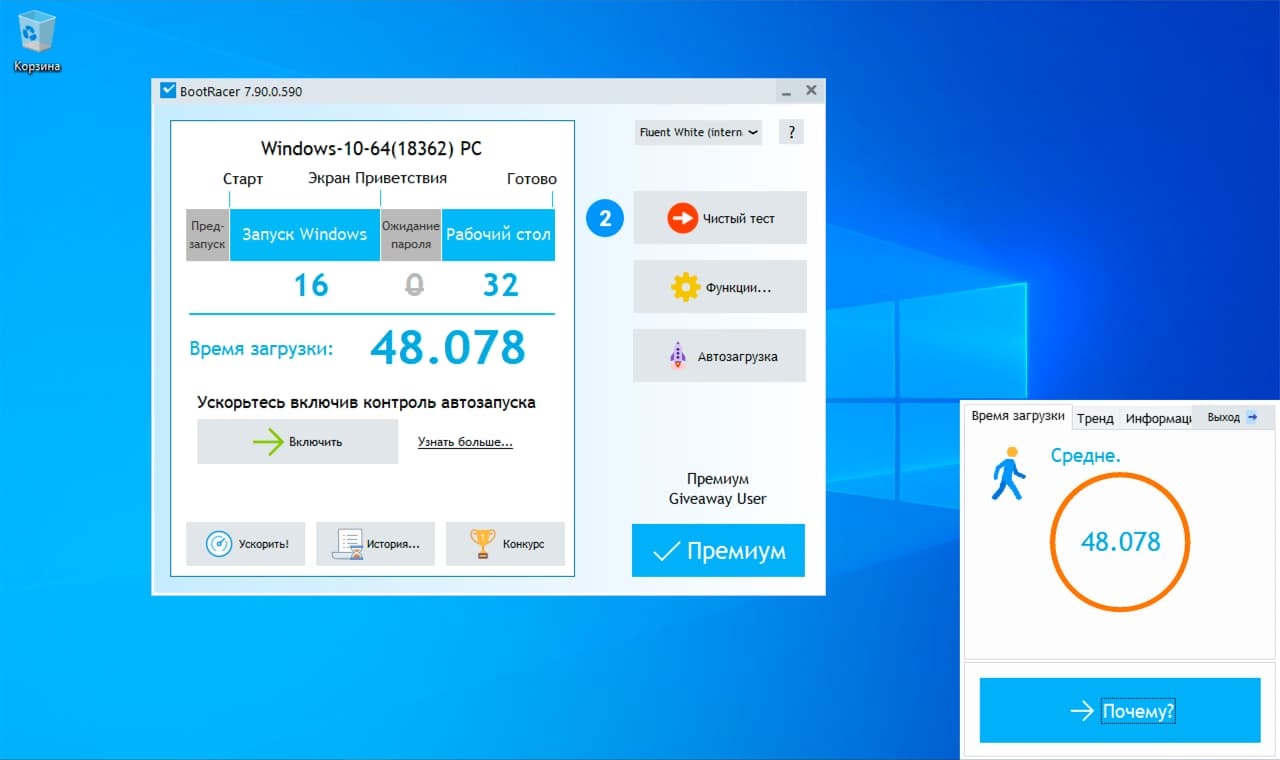Minimize the BootRacer window
This screenshot has width=1280, height=760.
(787, 91)
